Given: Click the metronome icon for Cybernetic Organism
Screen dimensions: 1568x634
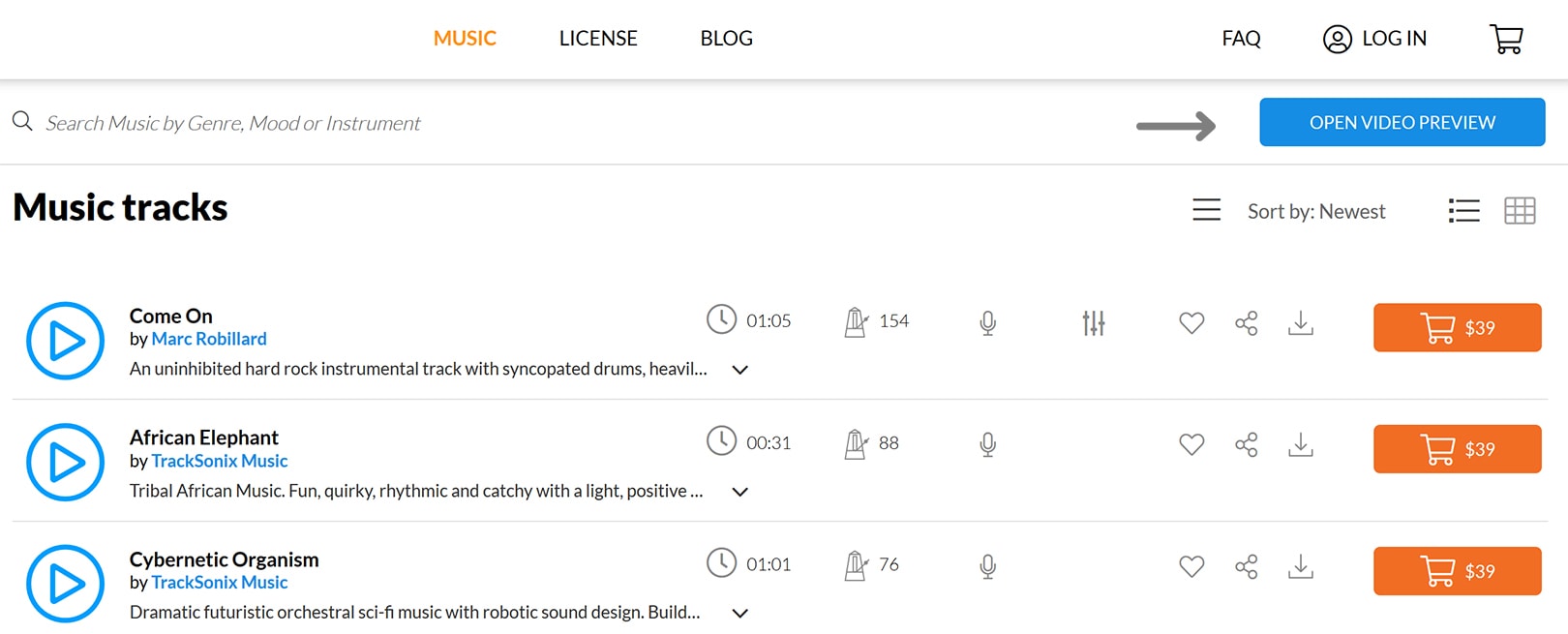Looking at the screenshot, I should [856, 565].
